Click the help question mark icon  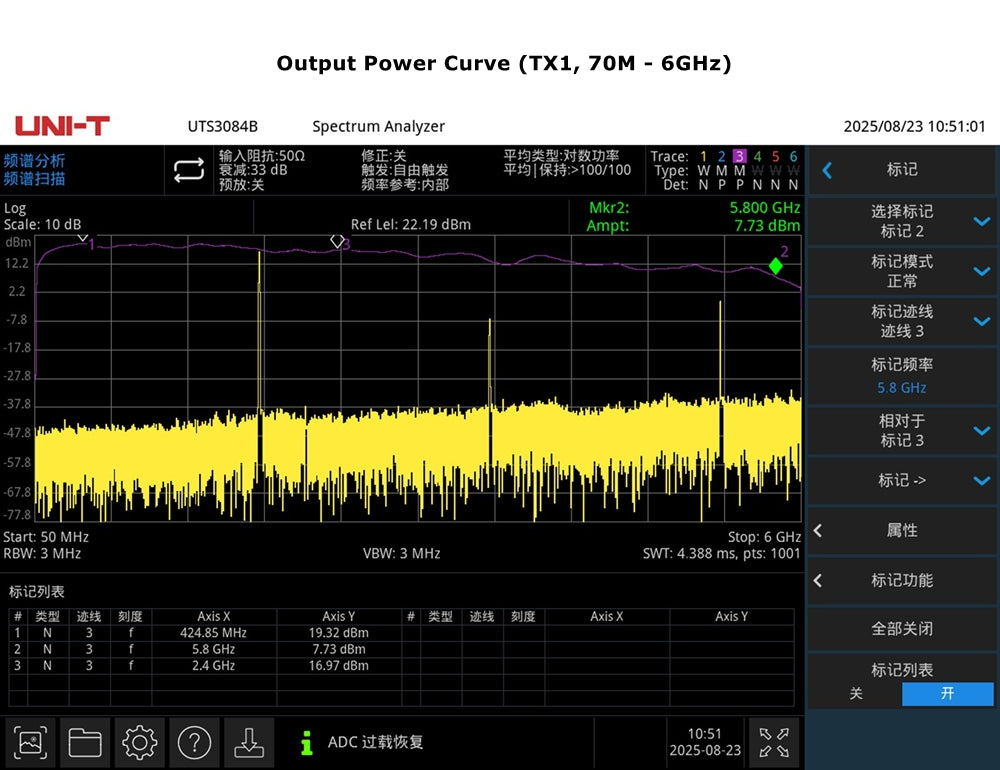click(194, 742)
